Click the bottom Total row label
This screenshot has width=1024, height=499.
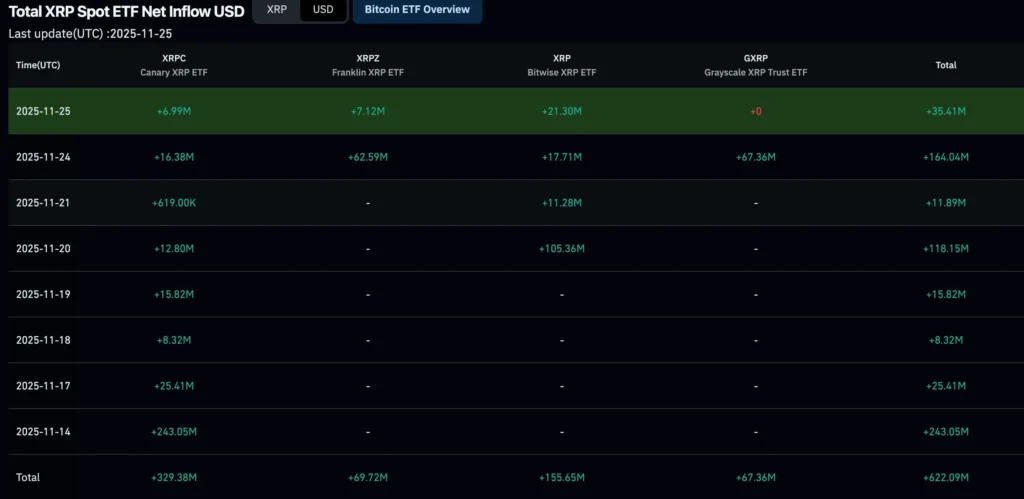pyautogui.click(x=28, y=478)
